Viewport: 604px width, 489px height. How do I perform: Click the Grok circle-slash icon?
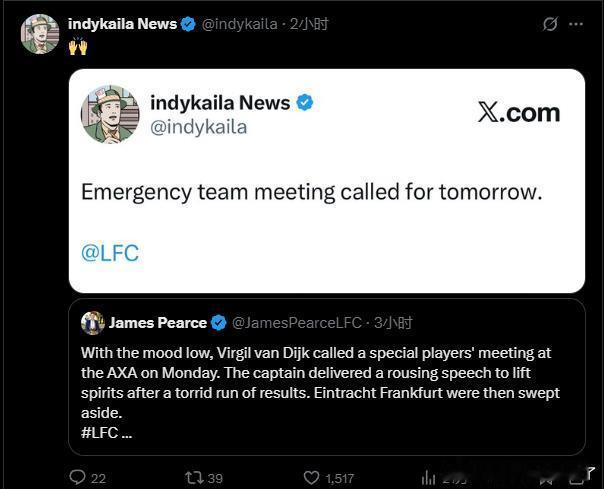550,24
